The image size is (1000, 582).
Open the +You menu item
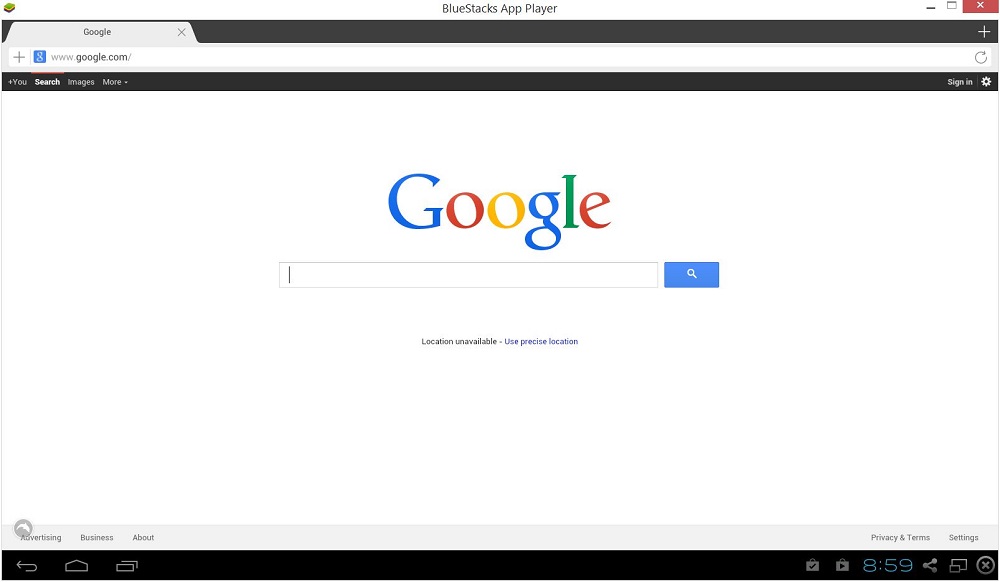click(17, 82)
